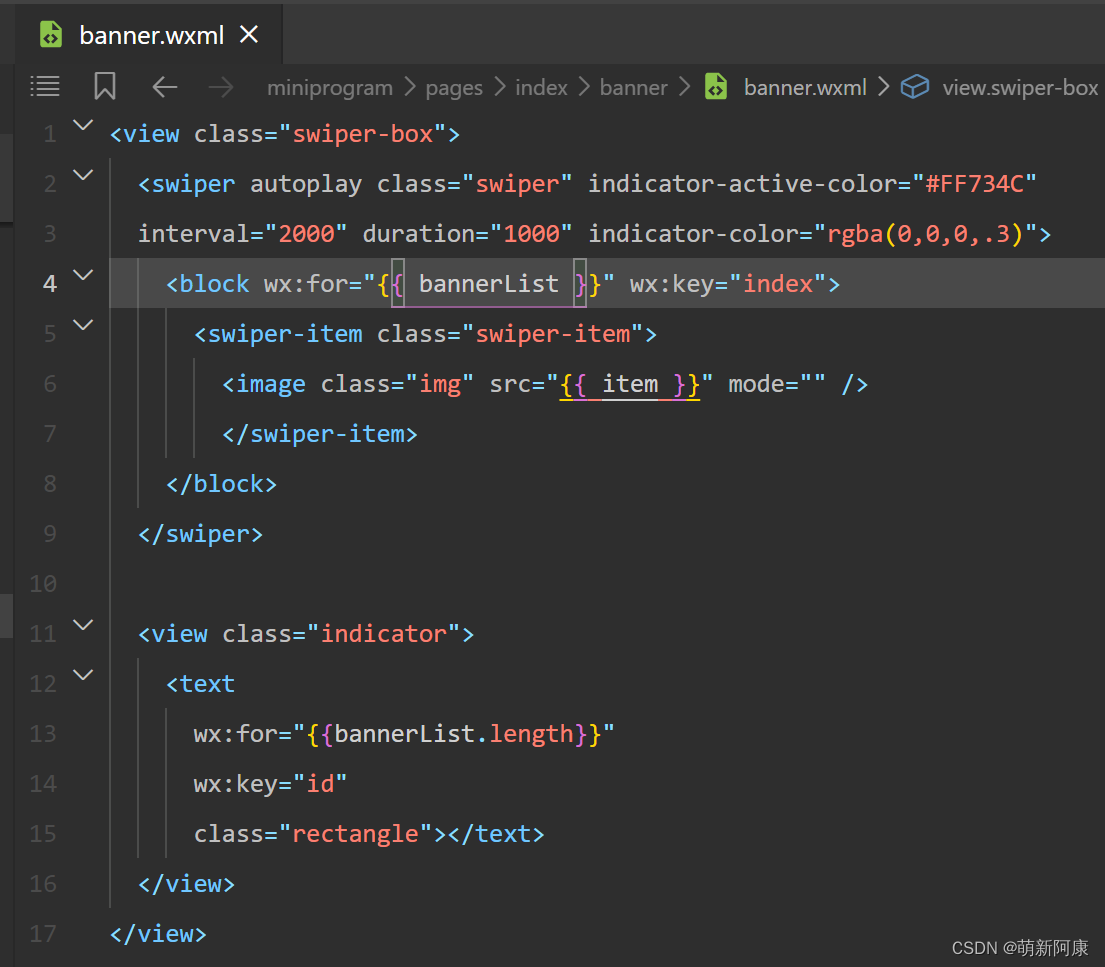Click the opening <text tag on line 12
Screen dimensions: 1105x967
[200, 684]
